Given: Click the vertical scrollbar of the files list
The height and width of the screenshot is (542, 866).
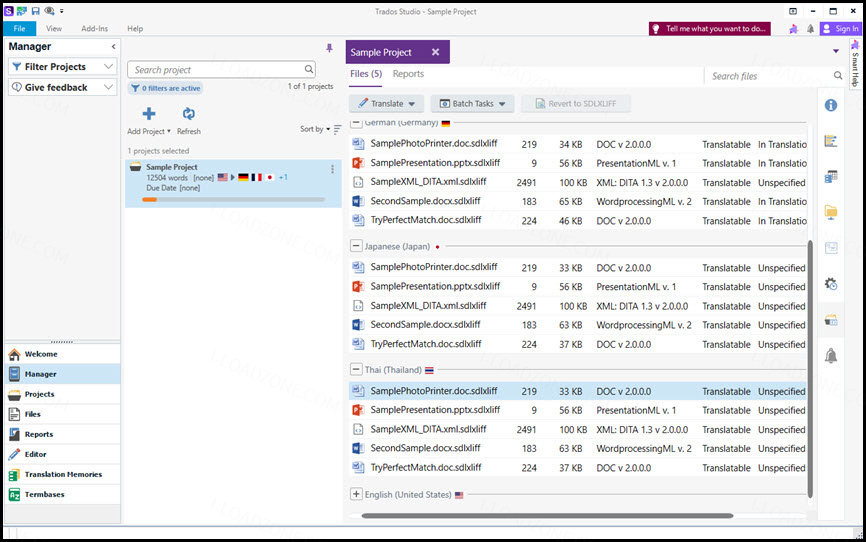Looking at the screenshot, I should [810, 369].
